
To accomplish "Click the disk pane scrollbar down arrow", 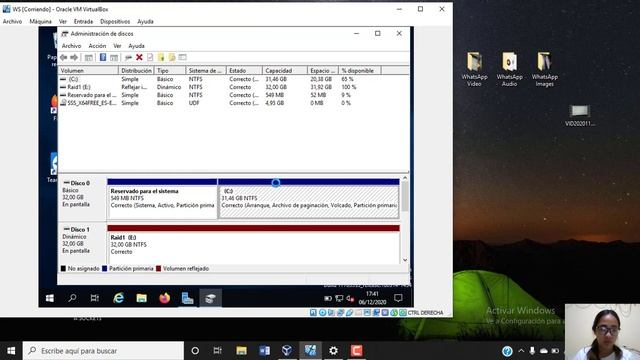I will pos(405,260).
